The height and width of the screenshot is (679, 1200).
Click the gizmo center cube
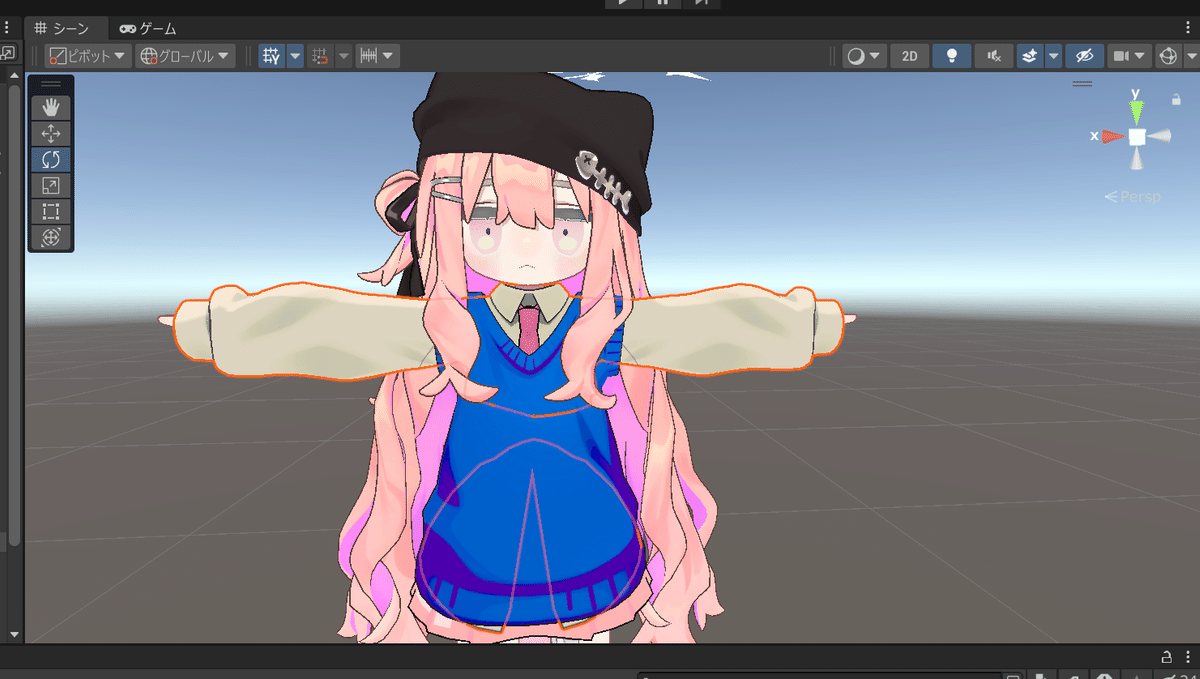click(1137, 136)
